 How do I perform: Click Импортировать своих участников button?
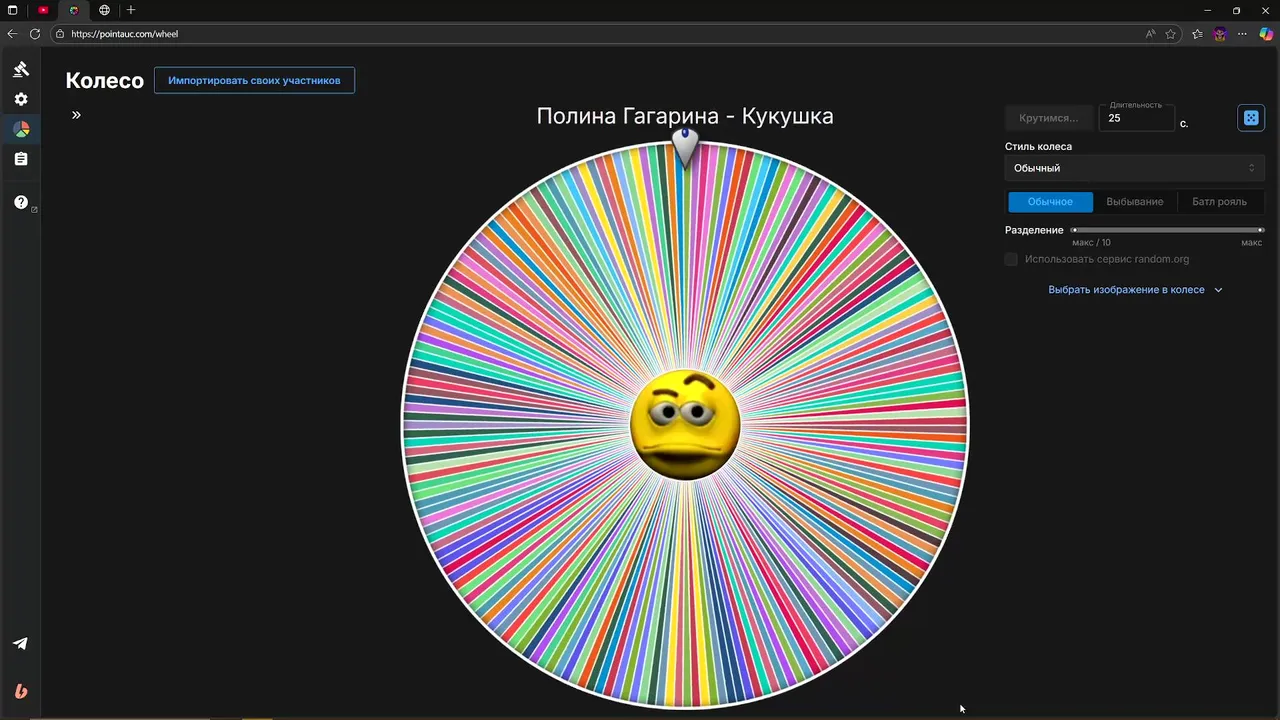click(254, 80)
